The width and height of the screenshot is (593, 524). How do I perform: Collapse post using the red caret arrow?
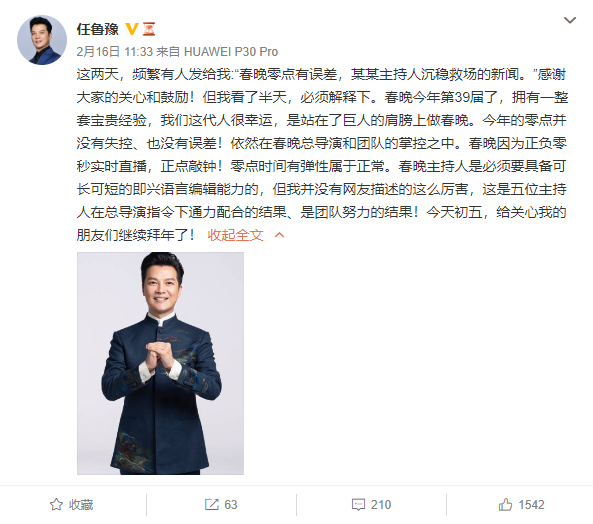tap(279, 235)
